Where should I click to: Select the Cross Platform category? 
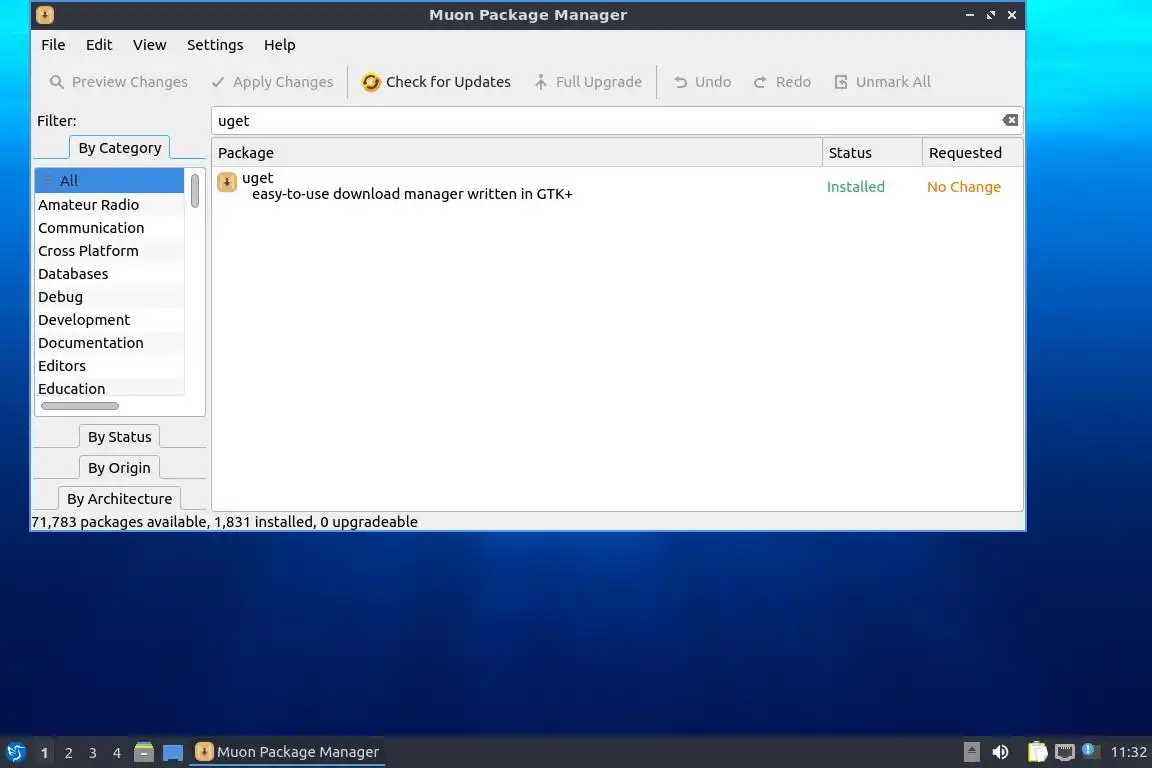tap(109, 251)
